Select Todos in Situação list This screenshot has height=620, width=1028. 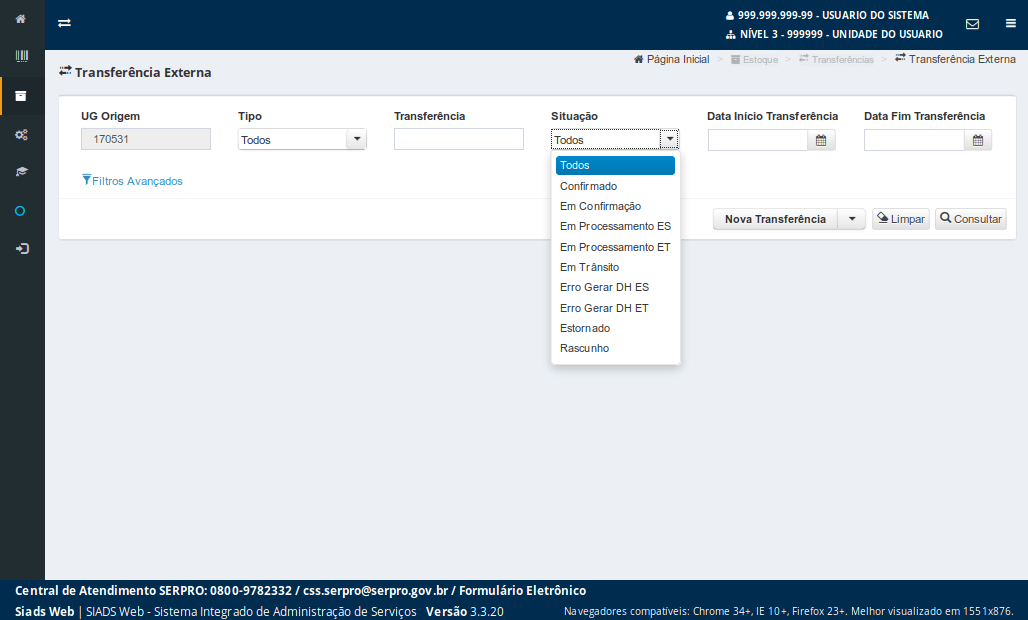615,165
